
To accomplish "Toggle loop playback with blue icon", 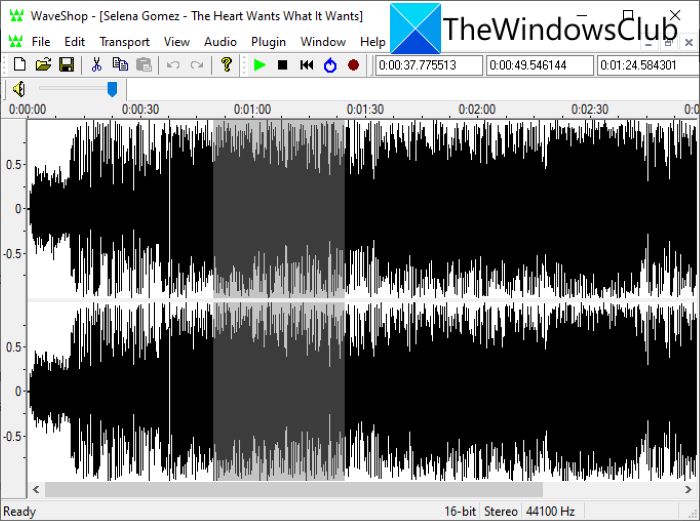I will [x=330, y=65].
